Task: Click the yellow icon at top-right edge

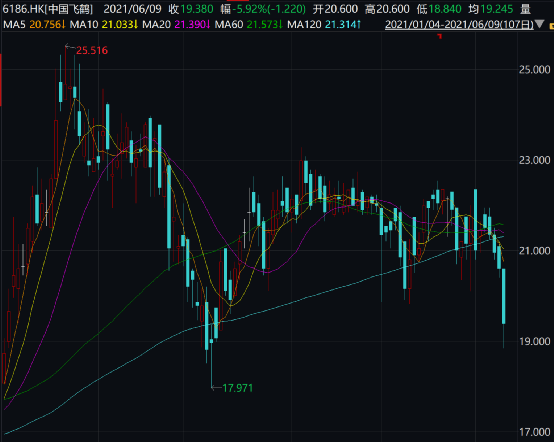Action: 552,25
